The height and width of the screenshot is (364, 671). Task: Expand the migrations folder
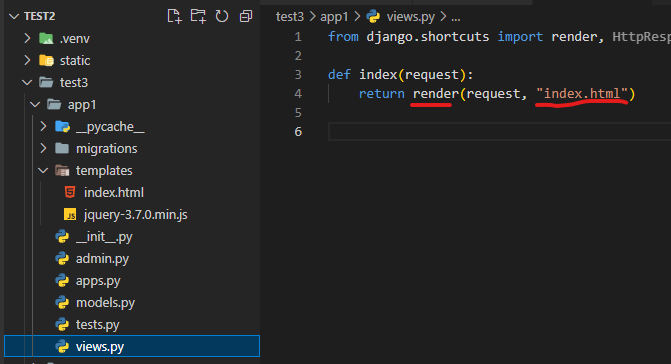tap(43, 148)
